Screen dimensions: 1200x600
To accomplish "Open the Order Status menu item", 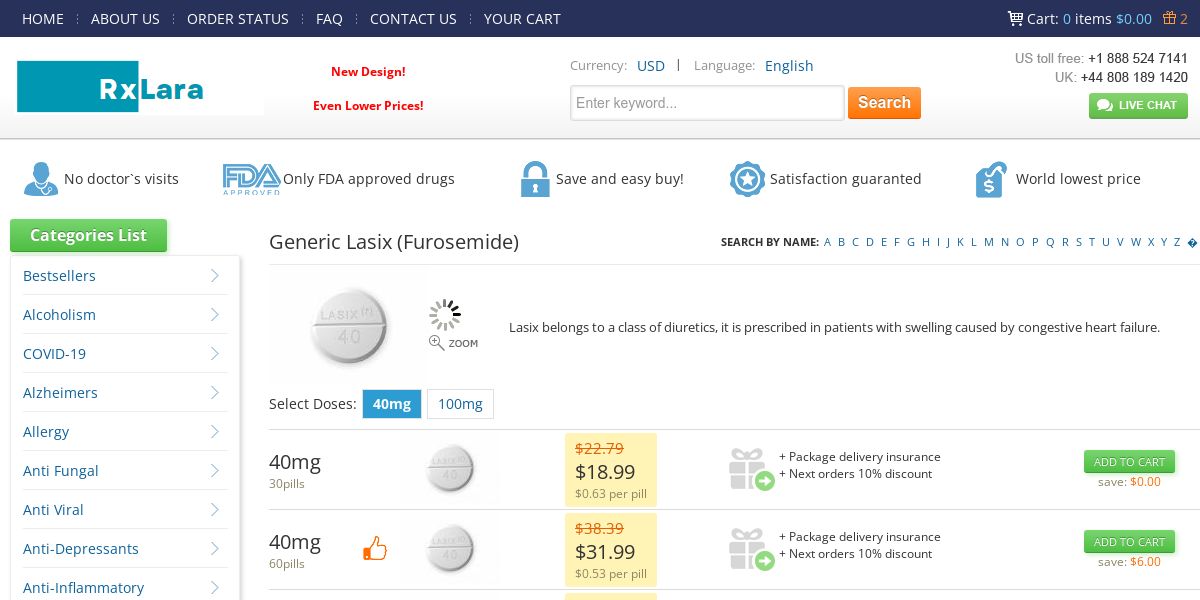I will coord(238,19).
